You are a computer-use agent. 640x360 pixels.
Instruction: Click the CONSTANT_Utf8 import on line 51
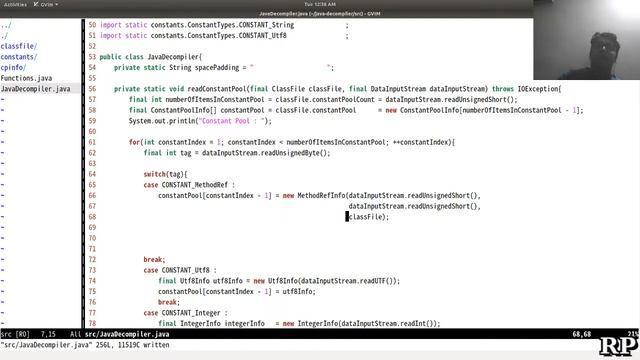coord(262,36)
